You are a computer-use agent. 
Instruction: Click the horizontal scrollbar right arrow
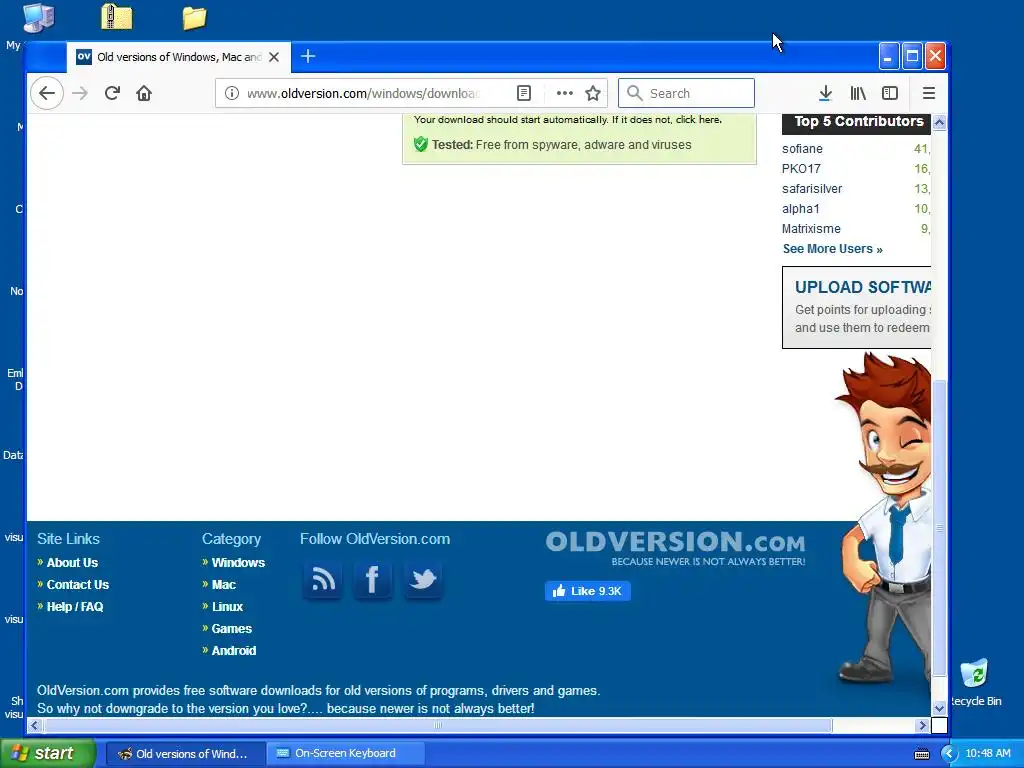point(923,725)
